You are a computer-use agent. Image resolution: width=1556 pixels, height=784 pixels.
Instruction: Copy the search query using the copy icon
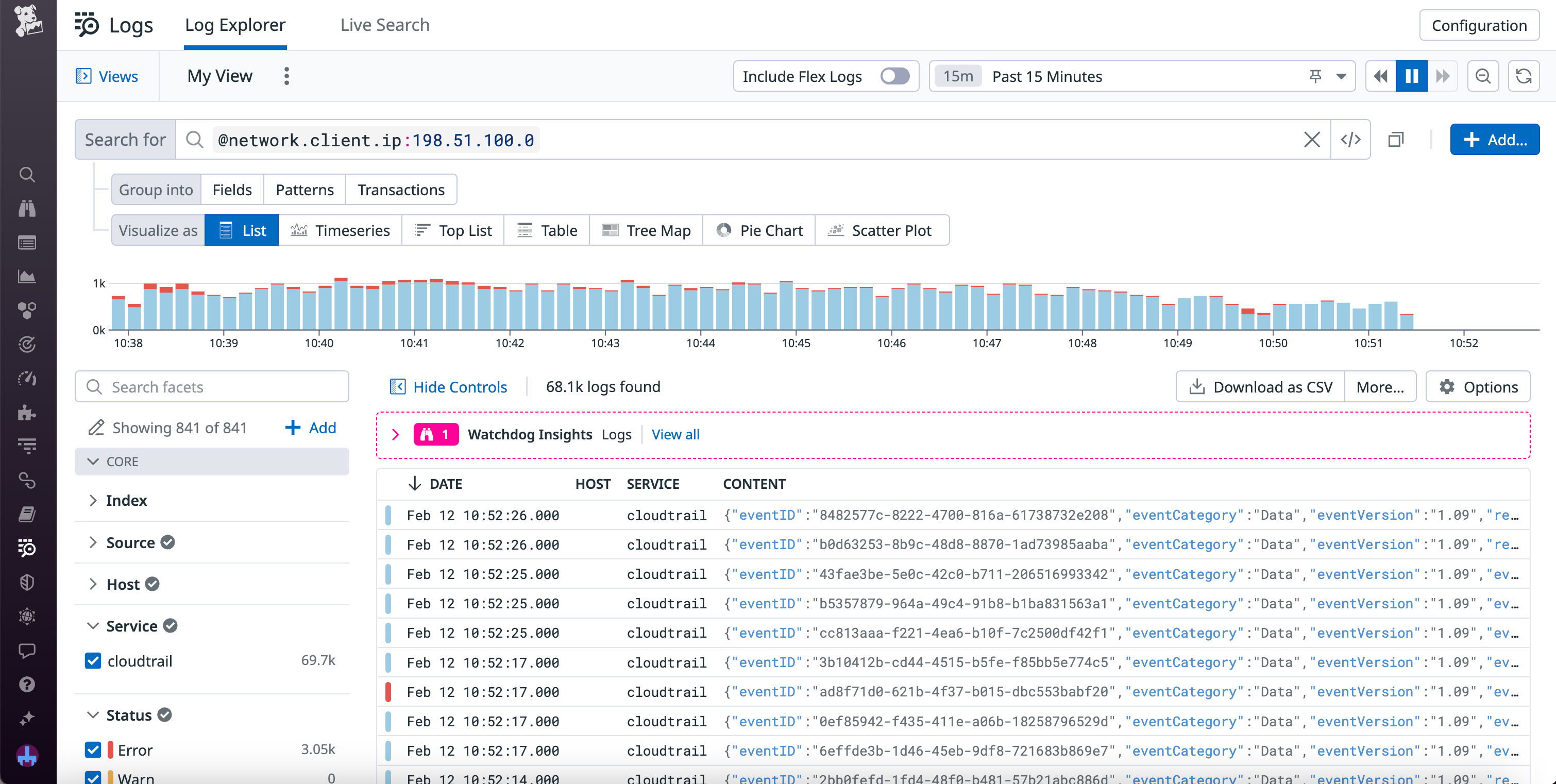pos(1396,140)
